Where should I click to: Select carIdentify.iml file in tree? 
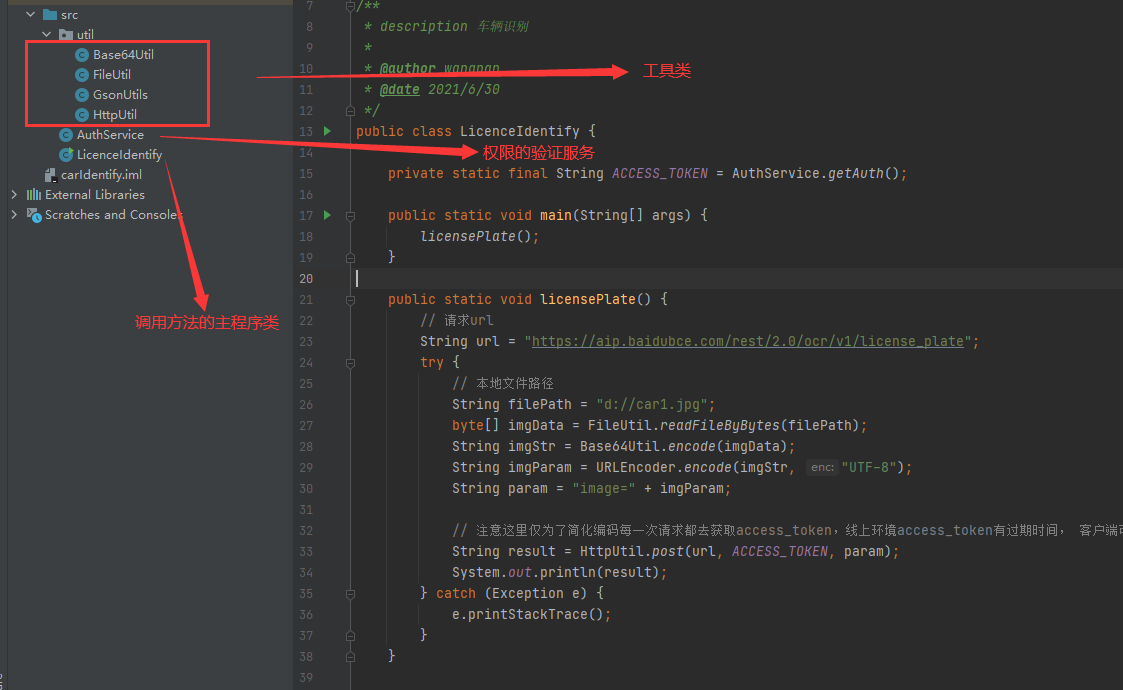pos(101,175)
